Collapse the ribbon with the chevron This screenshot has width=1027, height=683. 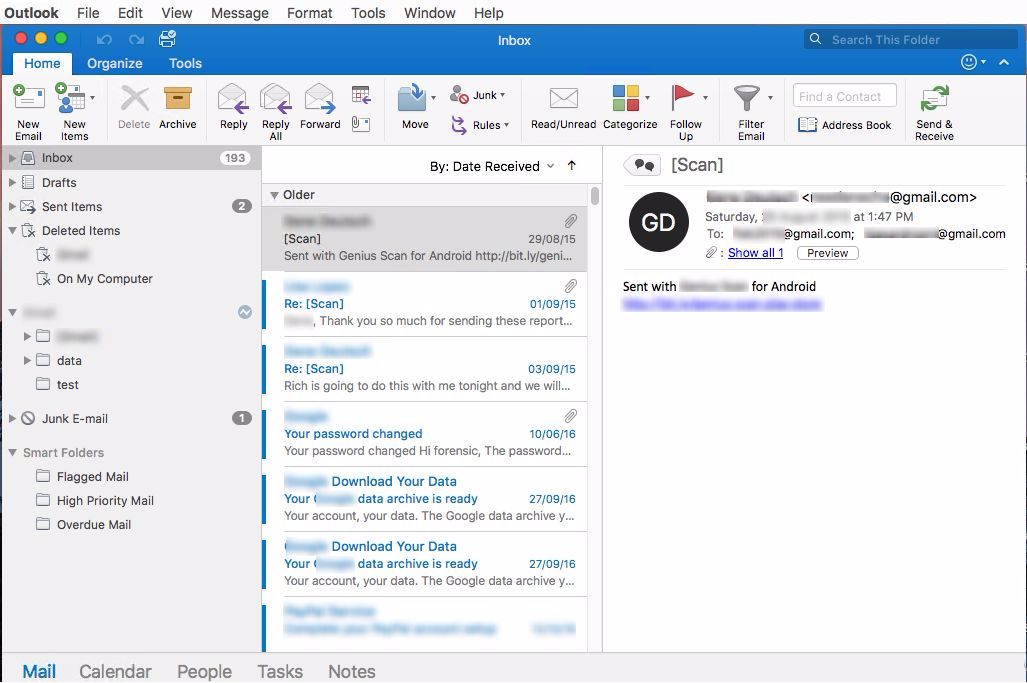pyautogui.click(x=1003, y=62)
